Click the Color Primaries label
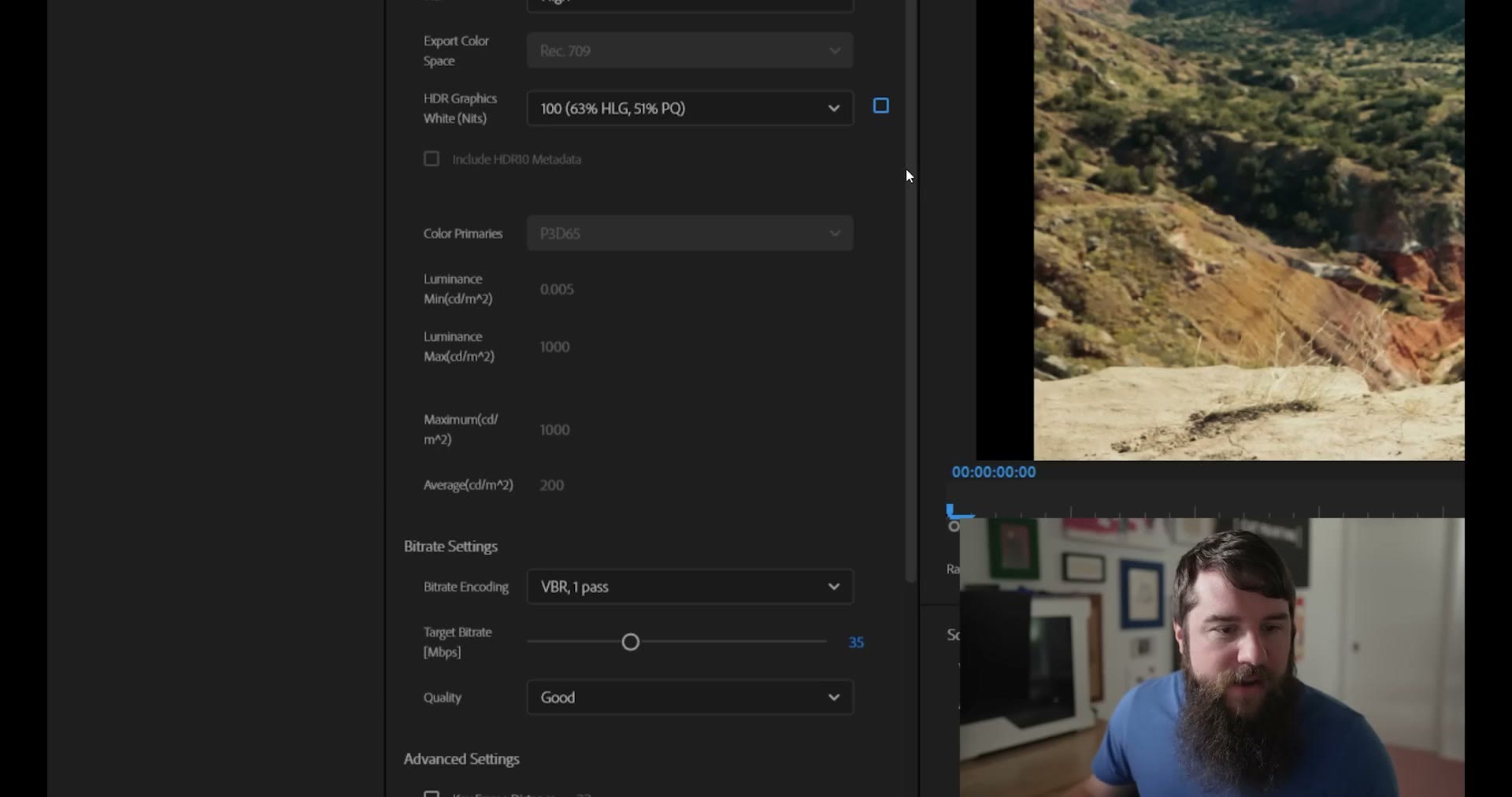The width and height of the screenshot is (1512, 797). (x=463, y=233)
